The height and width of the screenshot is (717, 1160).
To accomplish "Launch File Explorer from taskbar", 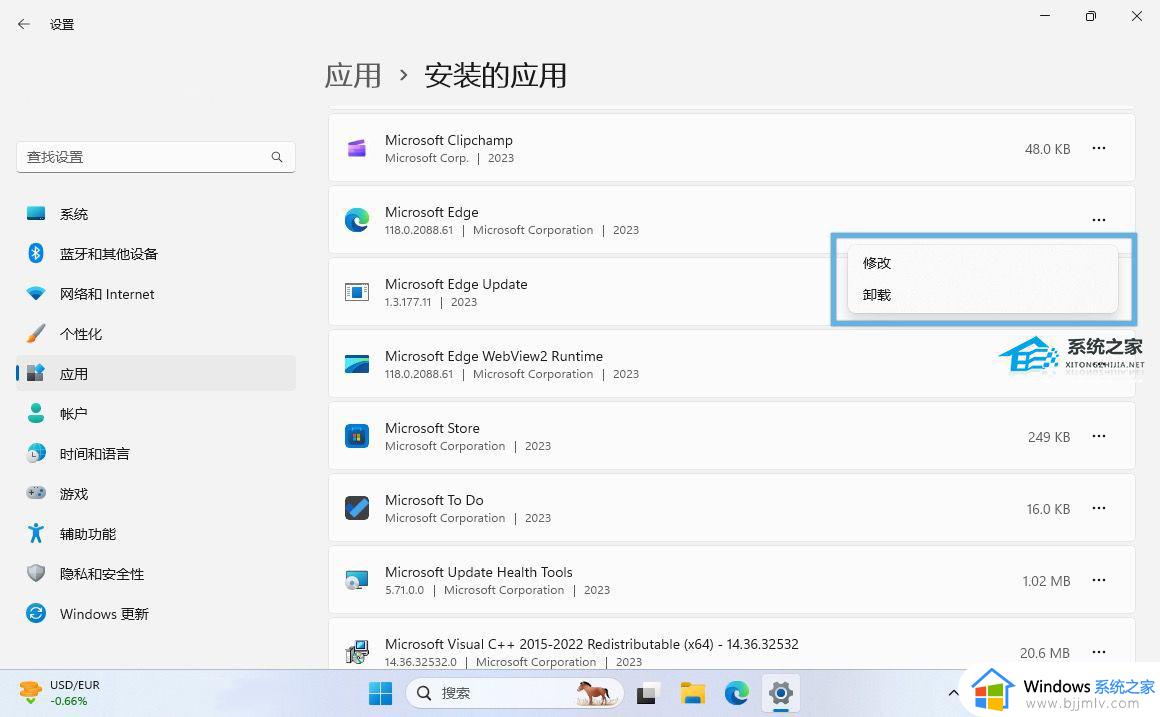I will click(x=692, y=693).
